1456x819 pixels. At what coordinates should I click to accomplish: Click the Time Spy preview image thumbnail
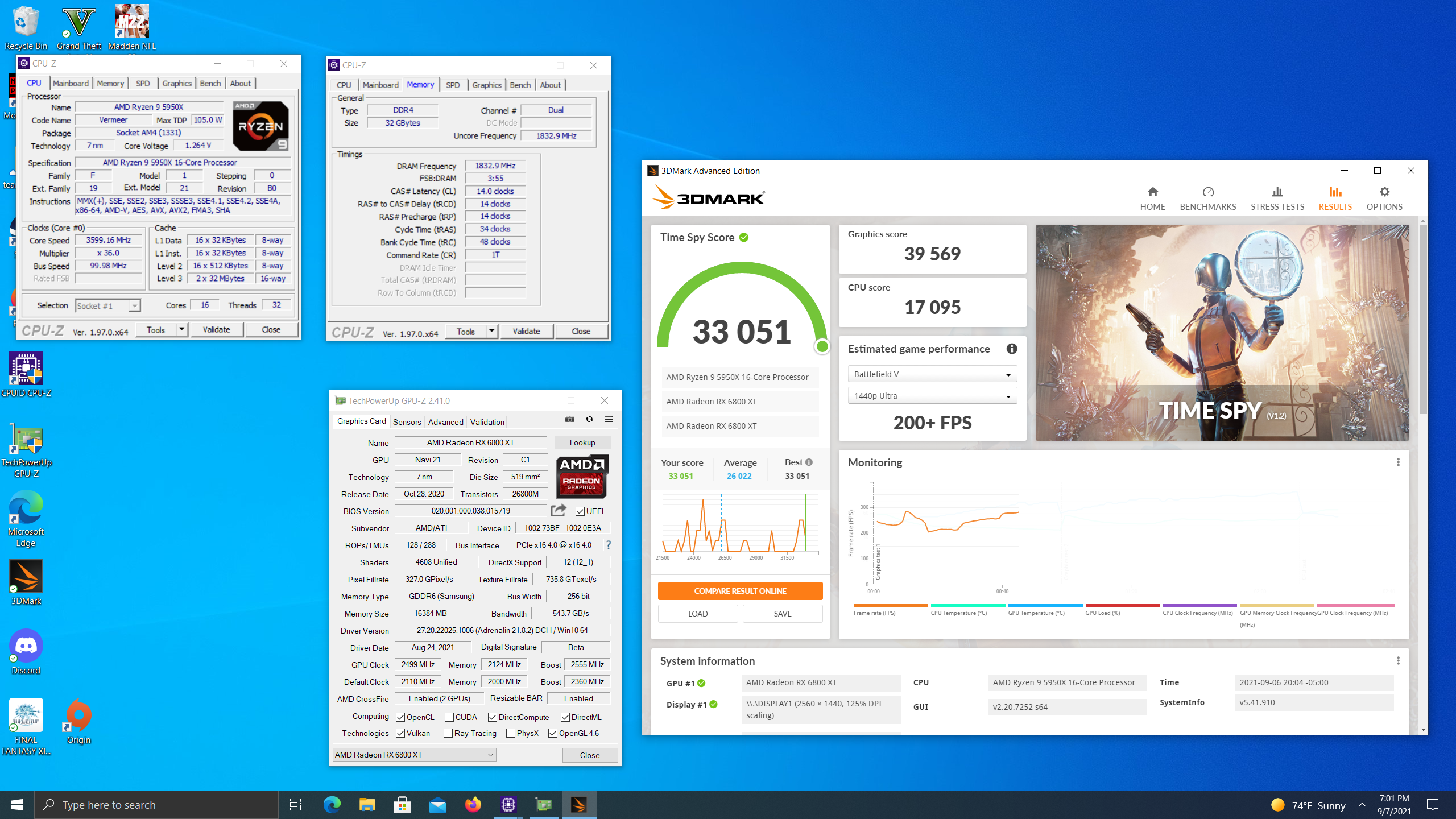(1222, 333)
